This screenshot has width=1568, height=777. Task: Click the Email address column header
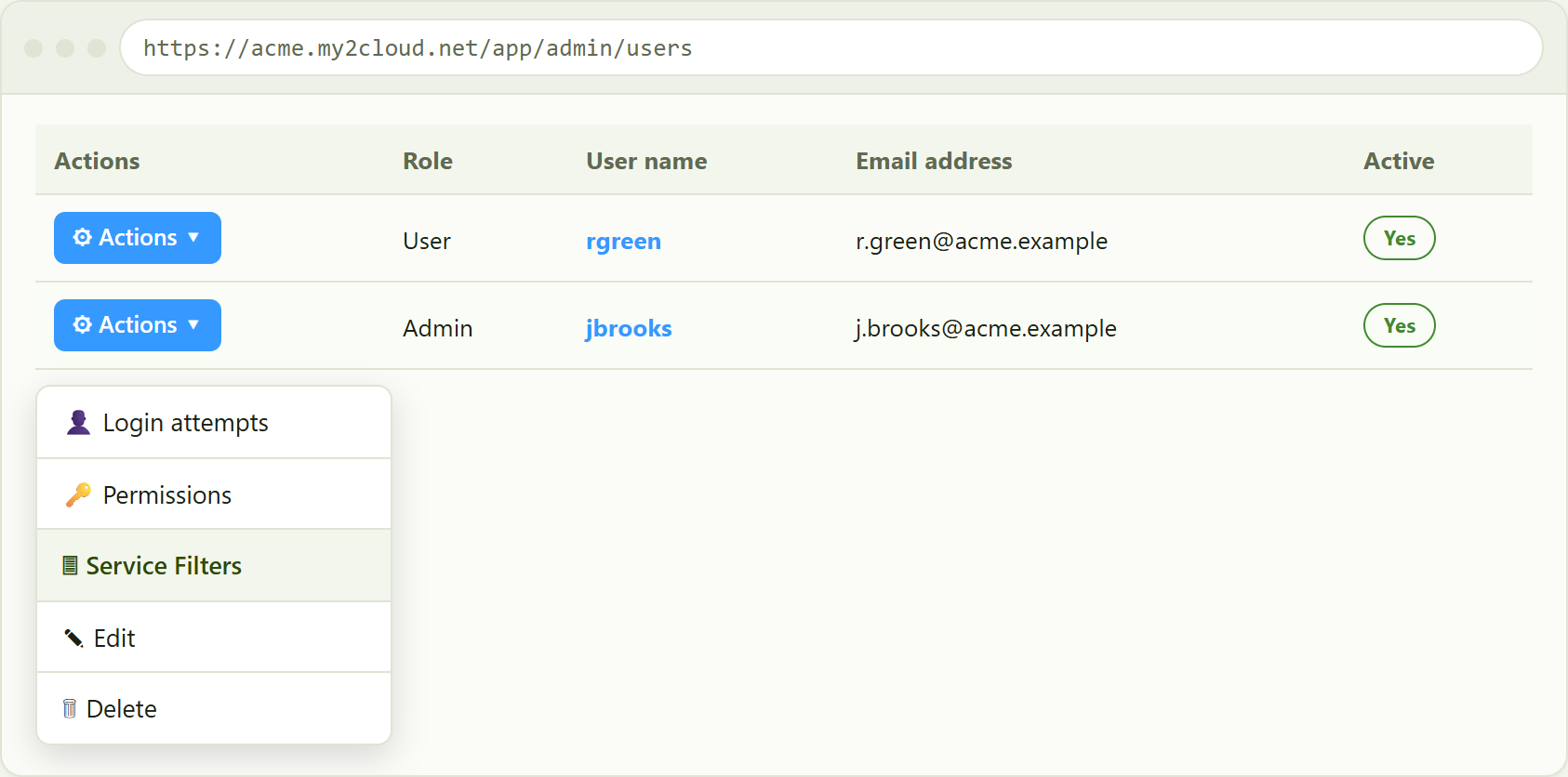tap(934, 161)
